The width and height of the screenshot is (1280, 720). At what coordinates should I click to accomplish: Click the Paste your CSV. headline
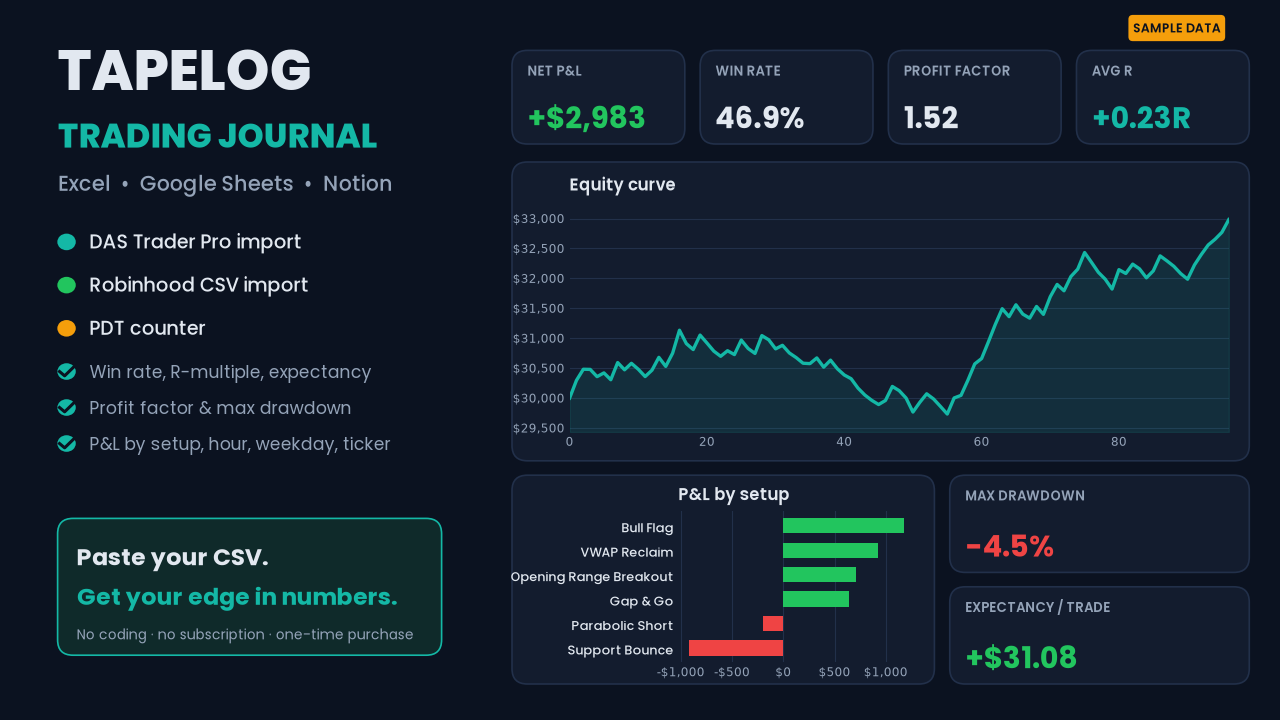pyautogui.click(x=172, y=558)
